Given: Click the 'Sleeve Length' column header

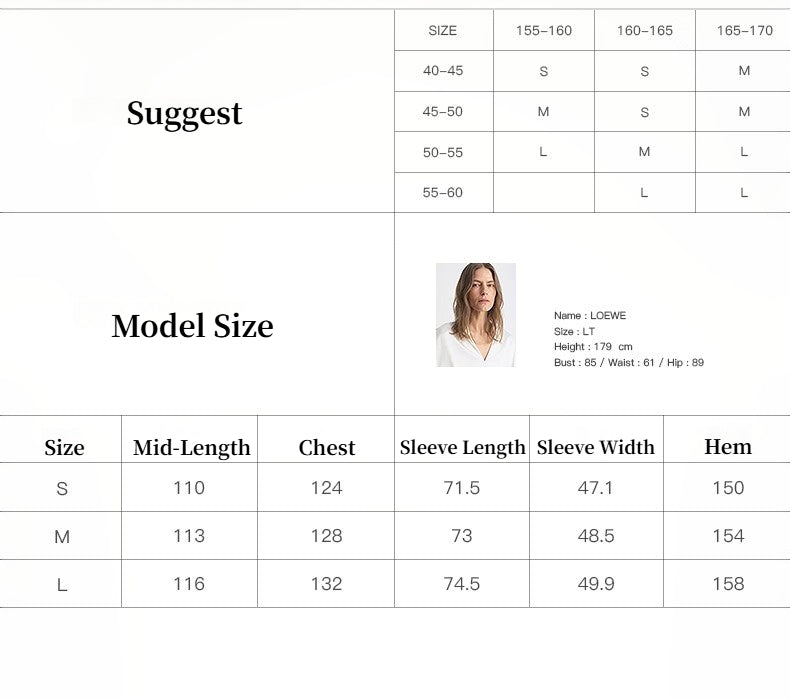Looking at the screenshot, I should click(x=462, y=448).
